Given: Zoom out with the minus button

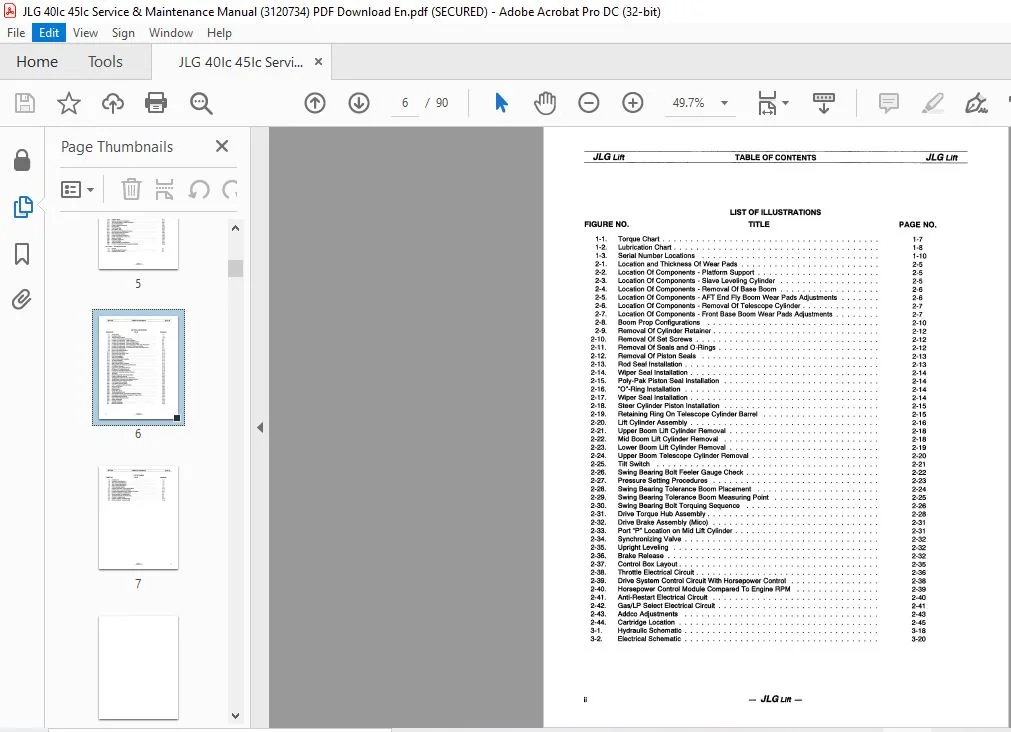Looking at the screenshot, I should (x=588, y=103).
